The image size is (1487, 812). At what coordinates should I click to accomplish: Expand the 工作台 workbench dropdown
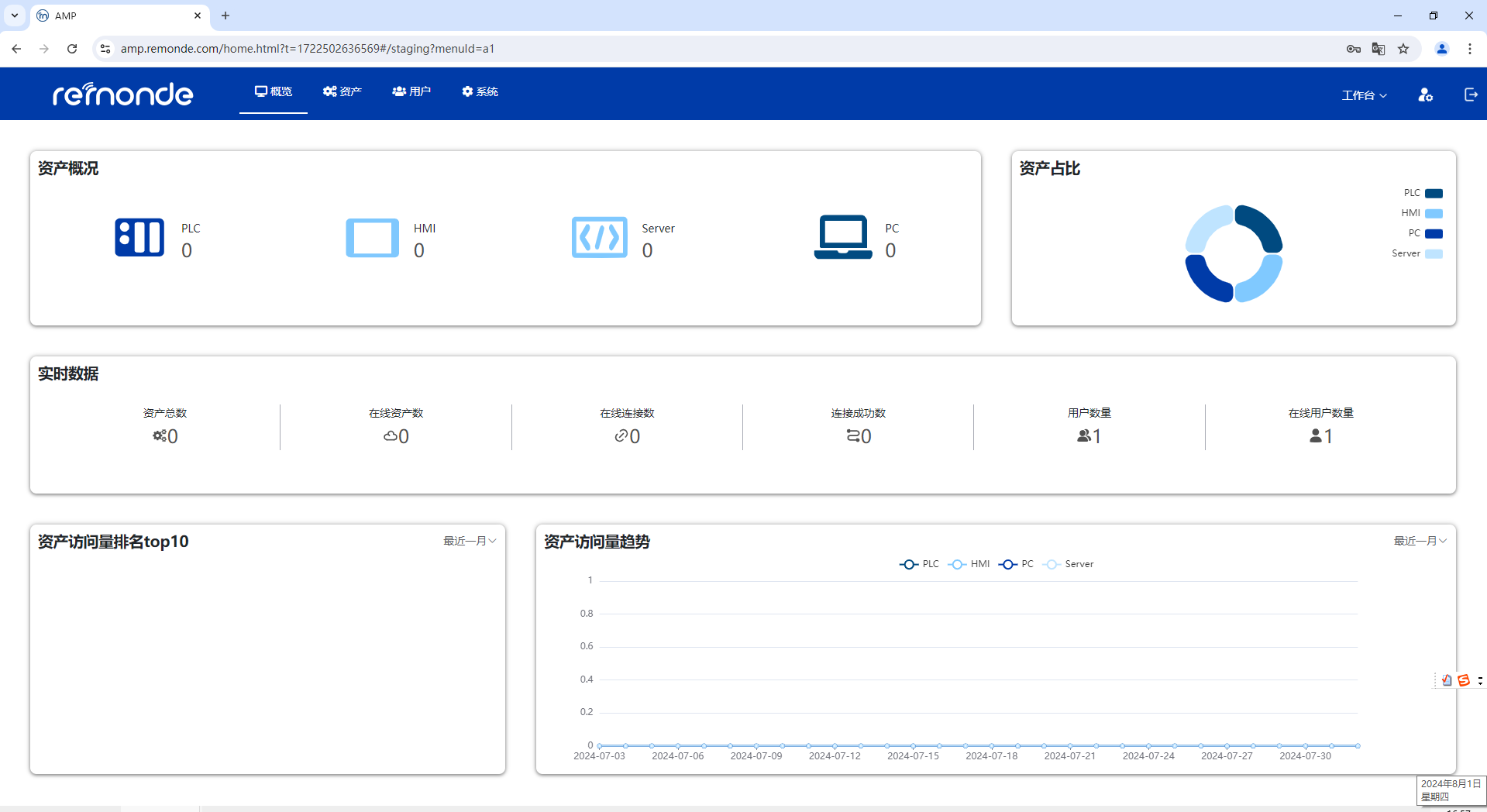coord(1365,95)
